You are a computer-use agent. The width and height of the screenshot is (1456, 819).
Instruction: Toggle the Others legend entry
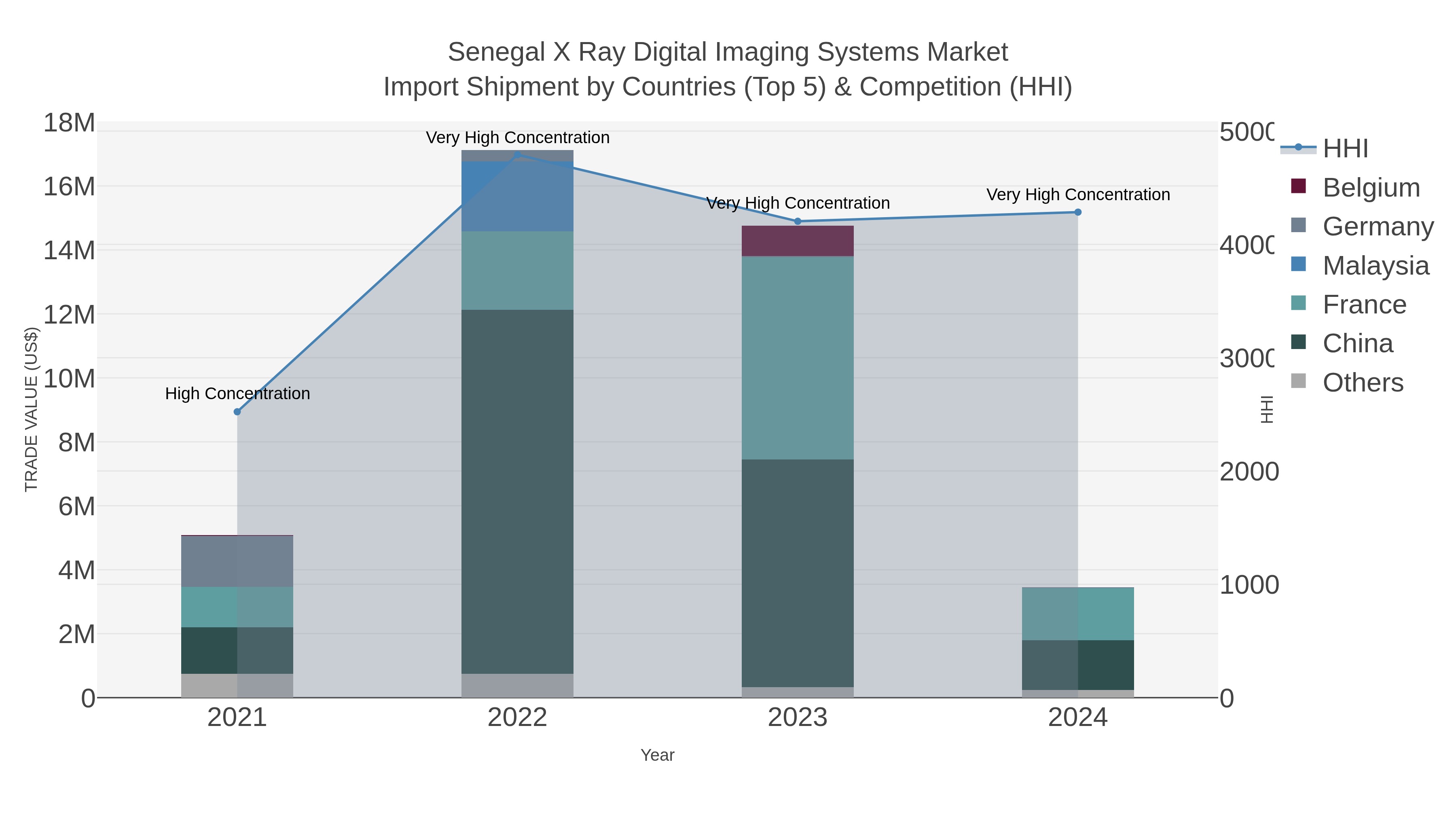[1348, 383]
